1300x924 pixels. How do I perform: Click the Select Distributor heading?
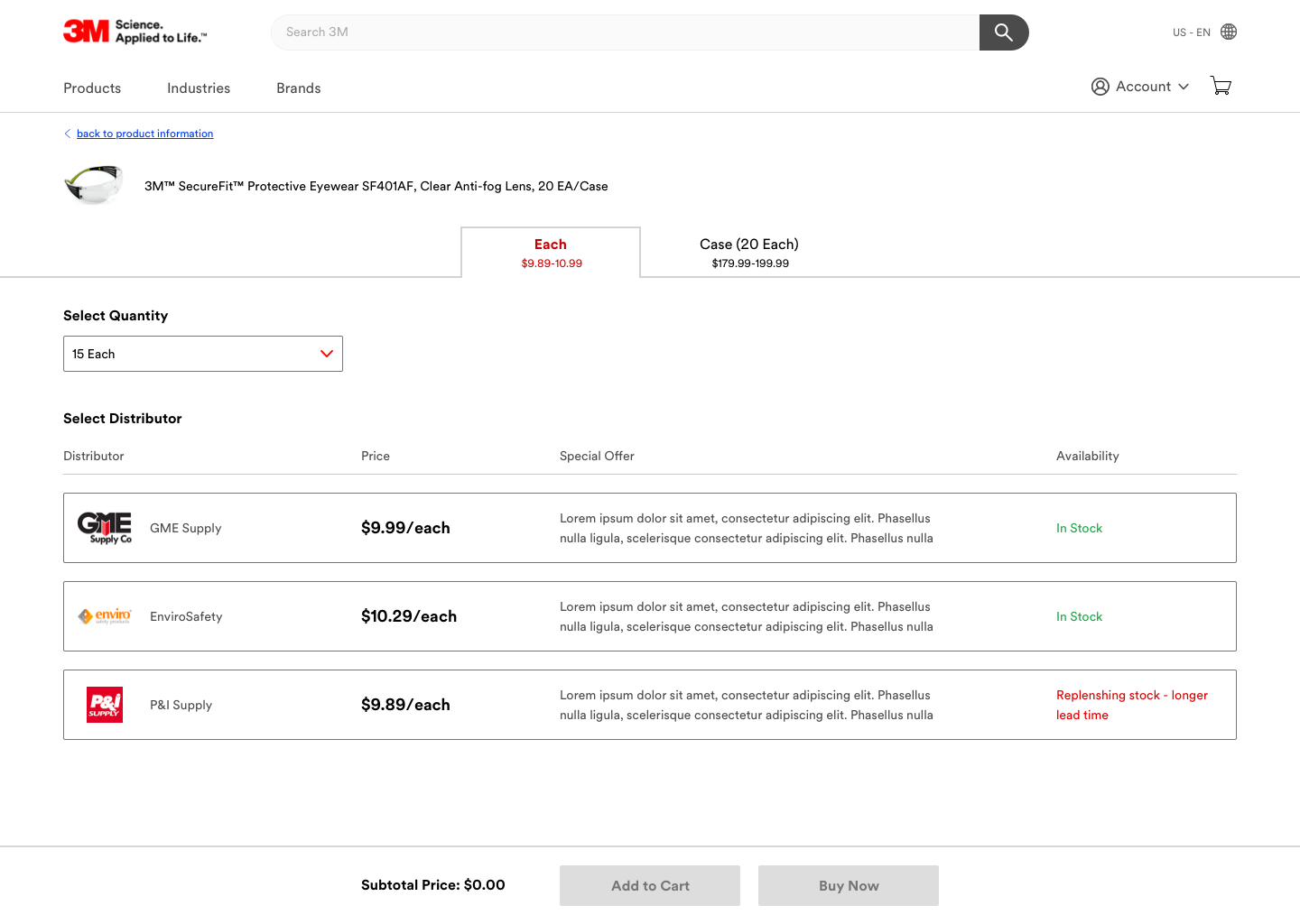click(x=123, y=419)
